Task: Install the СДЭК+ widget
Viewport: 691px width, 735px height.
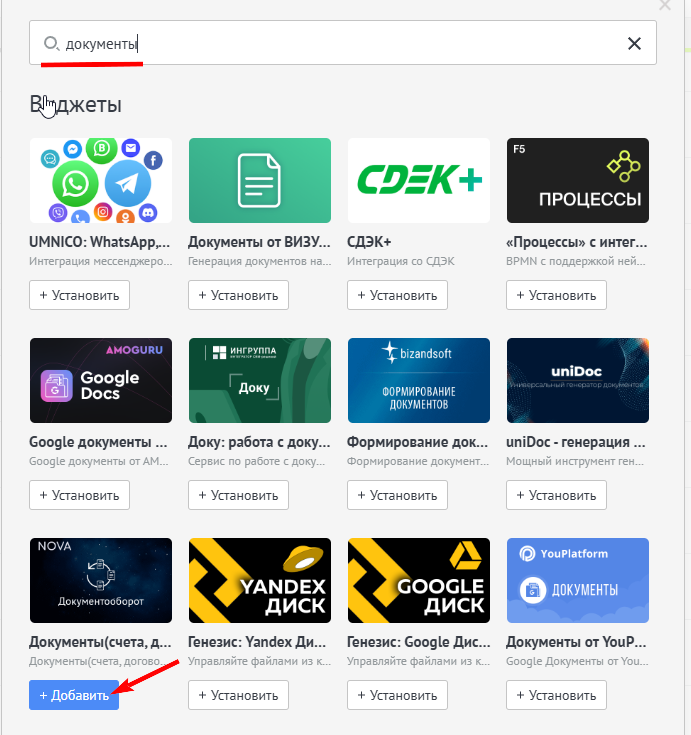Action: pos(398,295)
